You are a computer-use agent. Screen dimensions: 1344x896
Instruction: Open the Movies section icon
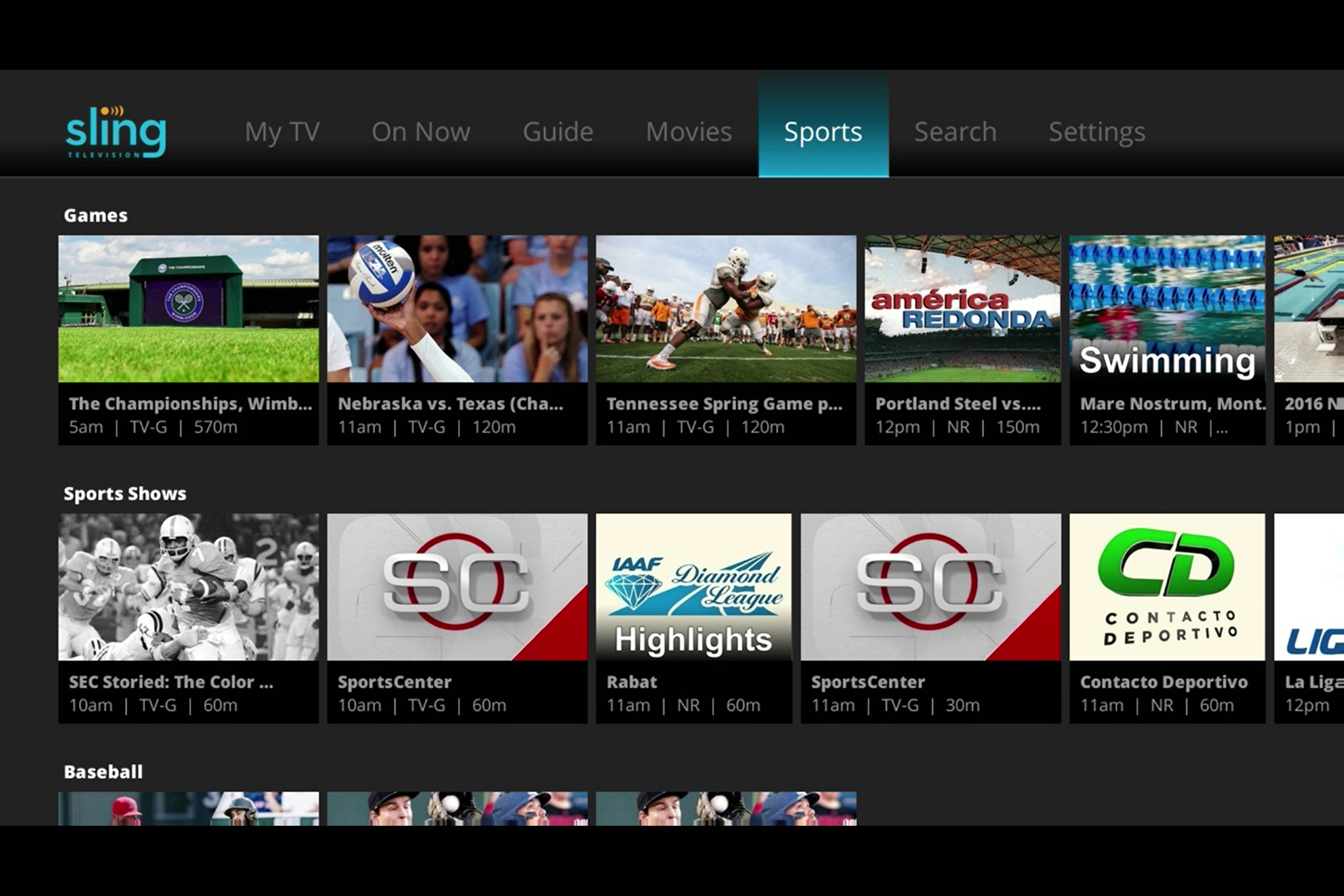coord(689,130)
